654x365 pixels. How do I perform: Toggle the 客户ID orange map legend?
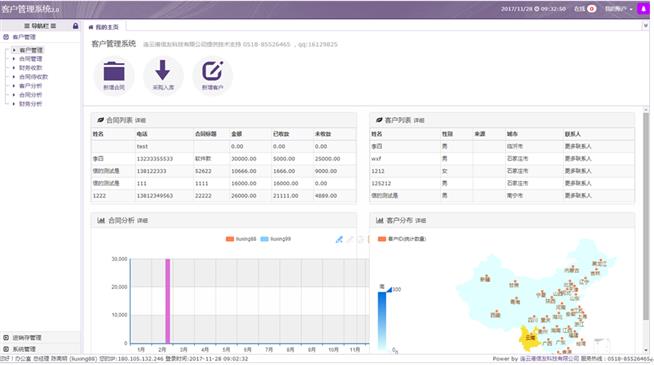click(401, 239)
